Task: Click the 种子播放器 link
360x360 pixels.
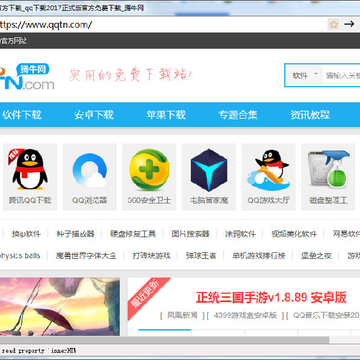Action: (75, 234)
